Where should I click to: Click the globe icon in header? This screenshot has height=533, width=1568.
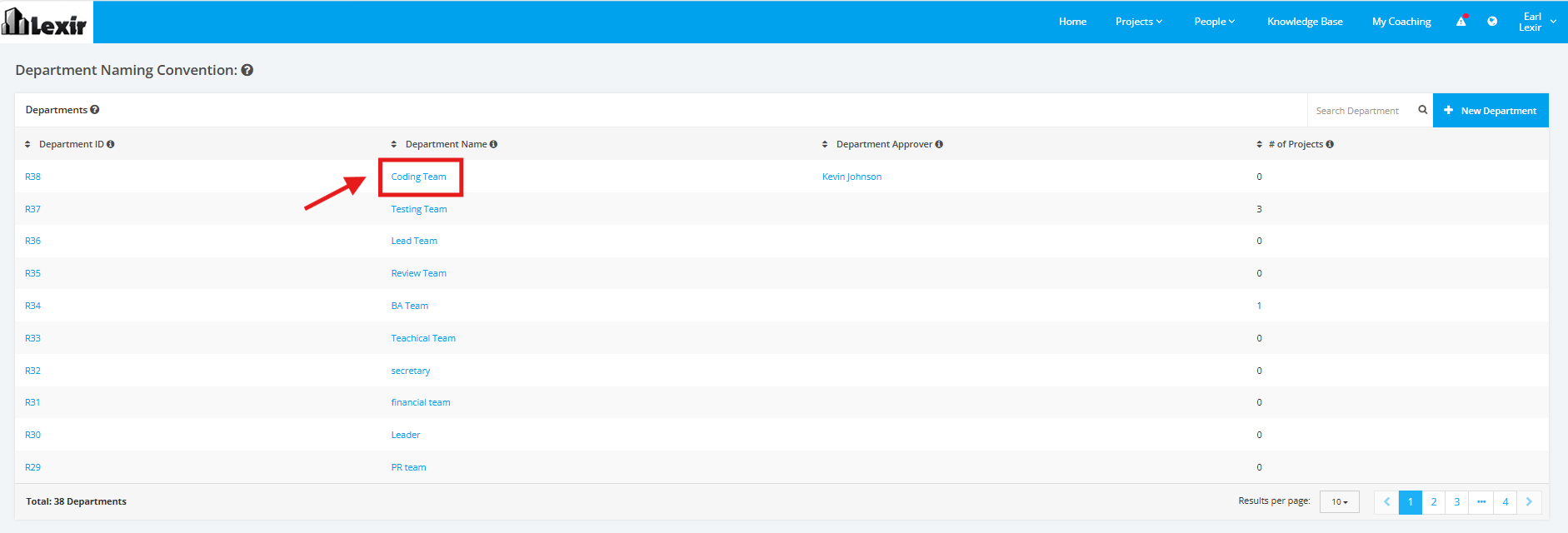point(1492,22)
